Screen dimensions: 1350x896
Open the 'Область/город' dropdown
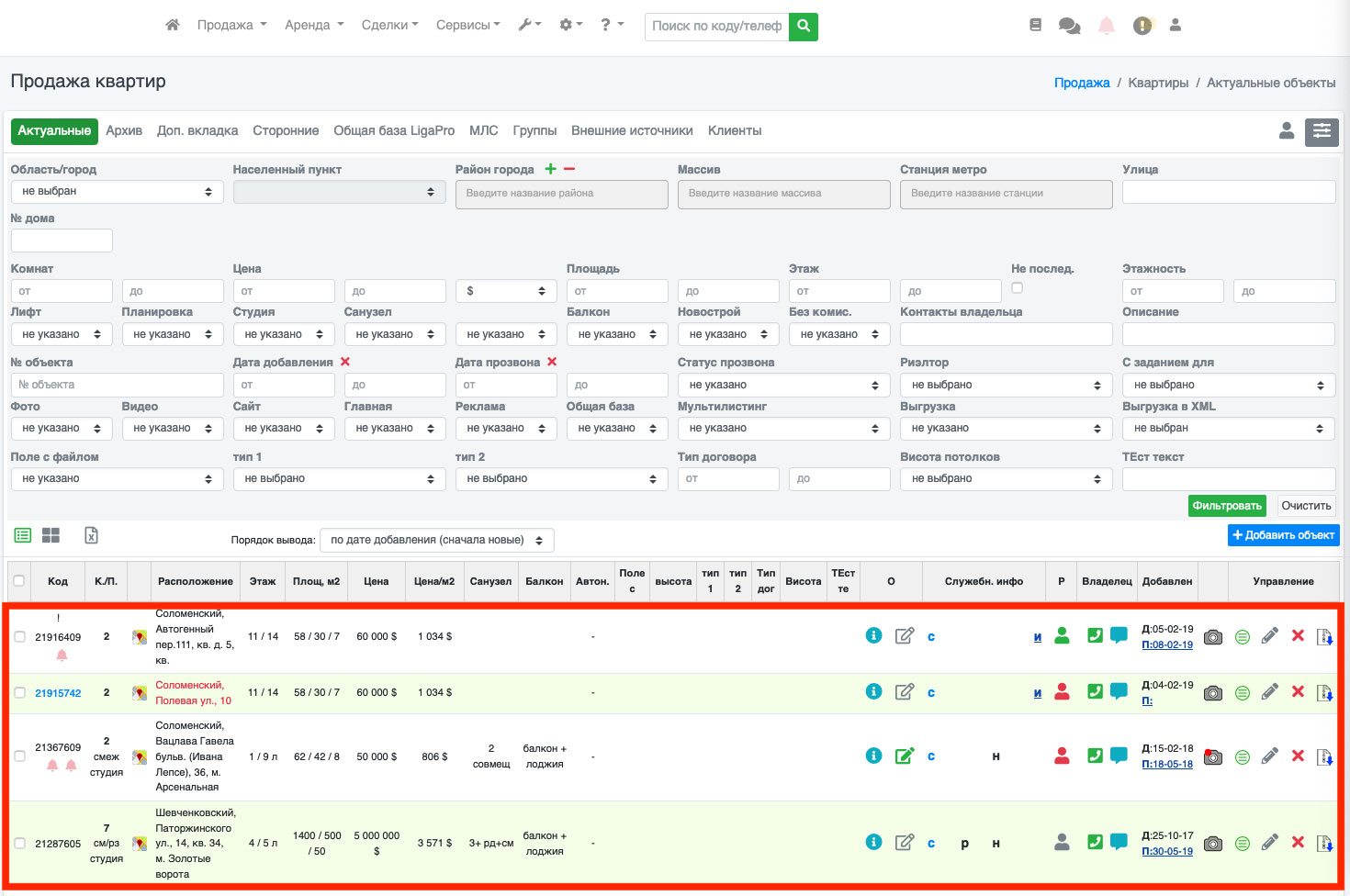pos(117,192)
